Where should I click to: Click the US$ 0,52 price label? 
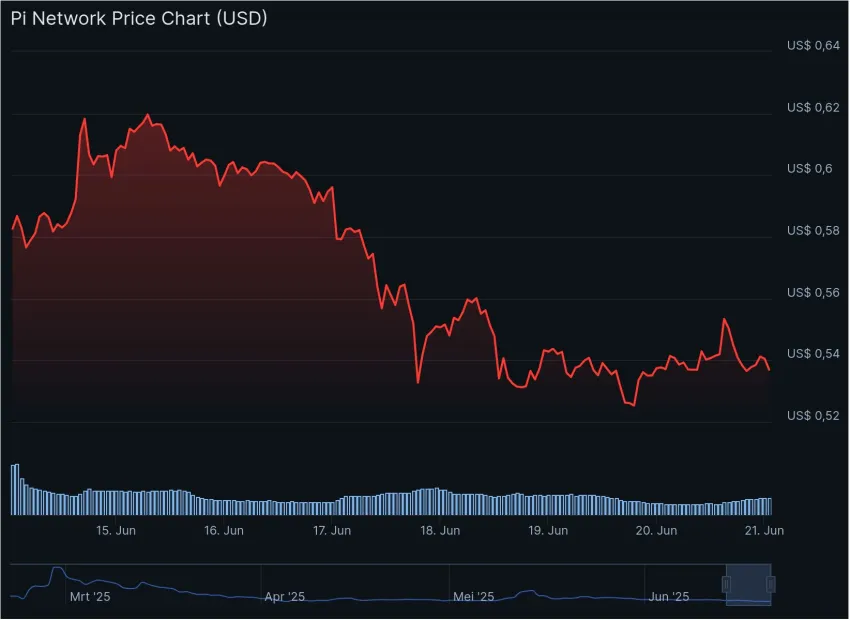pos(812,413)
